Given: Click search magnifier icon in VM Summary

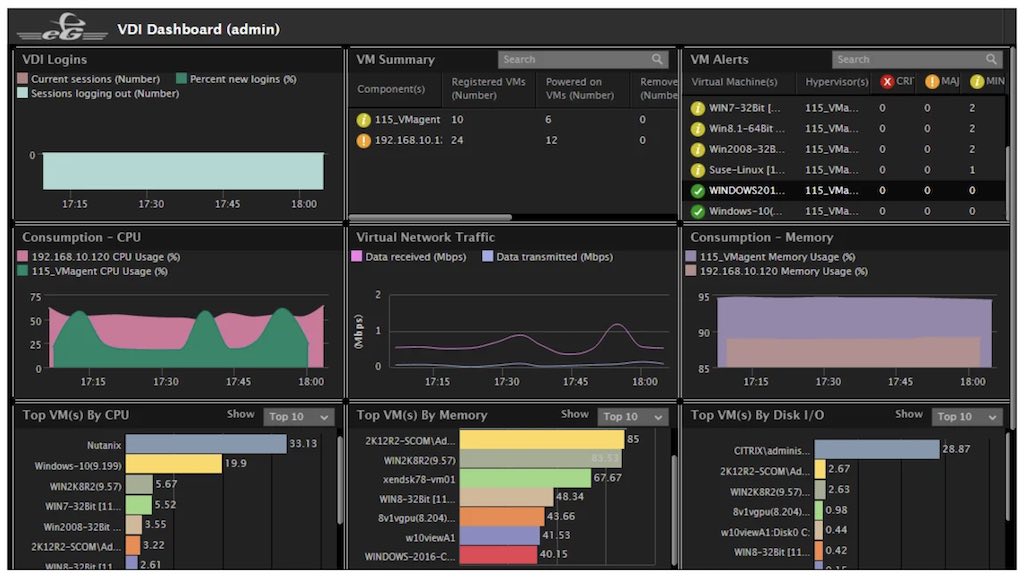Looking at the screenshot, I should point(657,60).
